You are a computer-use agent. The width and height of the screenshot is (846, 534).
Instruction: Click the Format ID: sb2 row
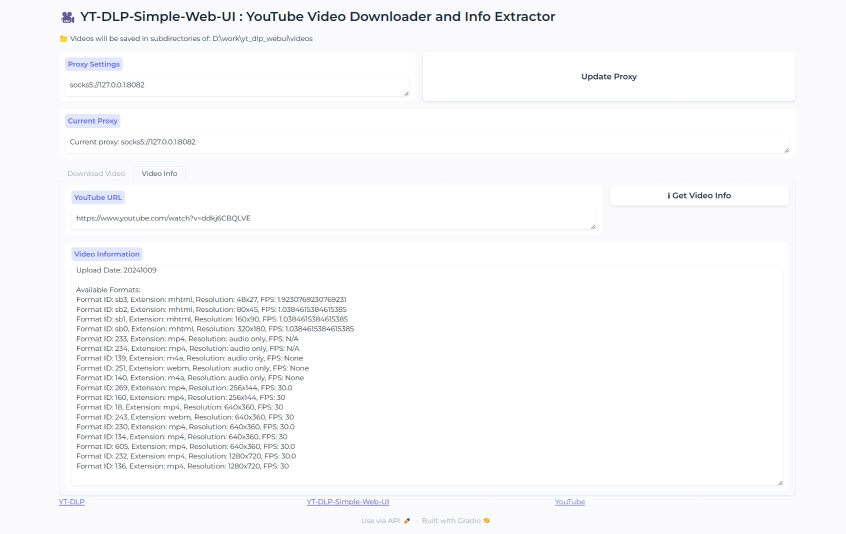tap(211, 310)
